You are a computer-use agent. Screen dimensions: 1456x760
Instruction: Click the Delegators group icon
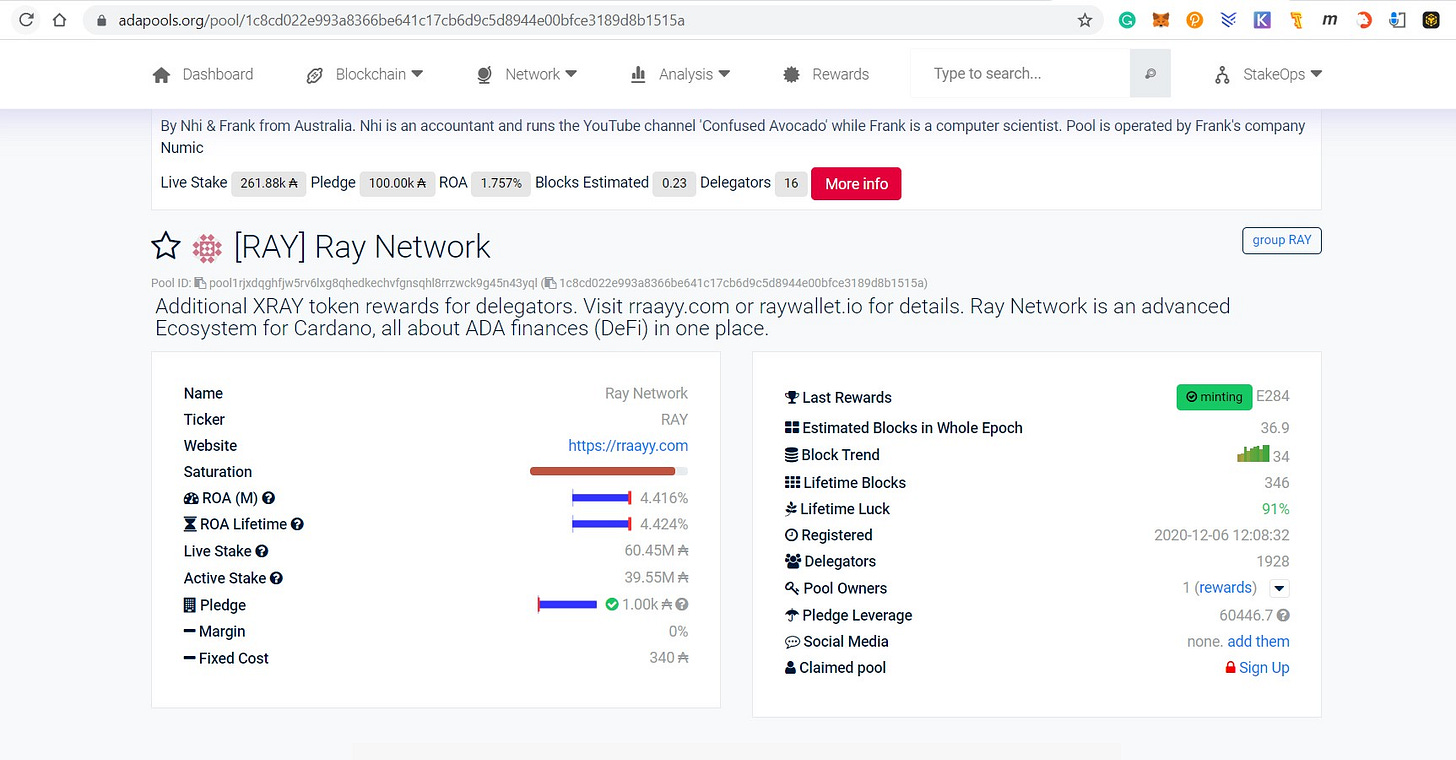coord(793,561)
